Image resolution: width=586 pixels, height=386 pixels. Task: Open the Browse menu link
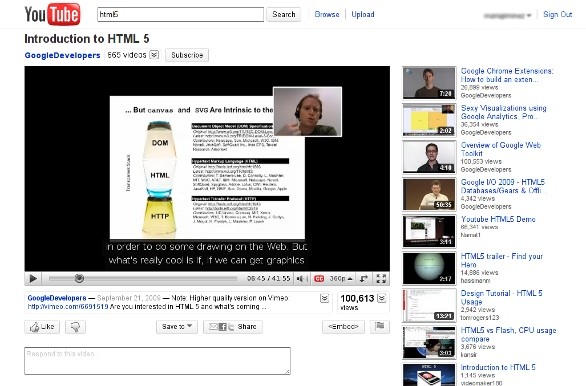pyautogui.click(x=327, y=14)
